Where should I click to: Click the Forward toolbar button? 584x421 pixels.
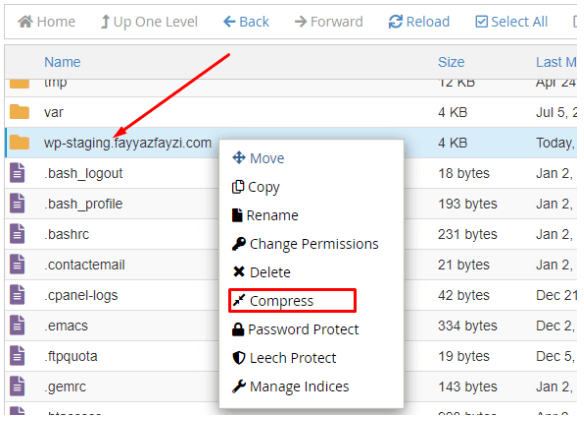[x=328, y=22]
